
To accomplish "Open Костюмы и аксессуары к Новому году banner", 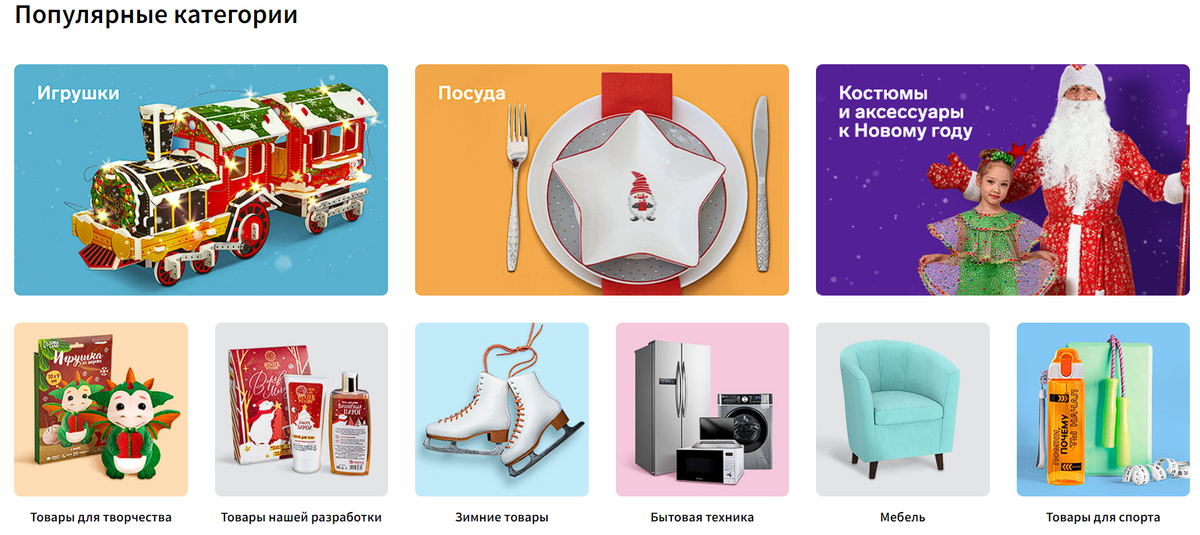I will click(1003, 180).
